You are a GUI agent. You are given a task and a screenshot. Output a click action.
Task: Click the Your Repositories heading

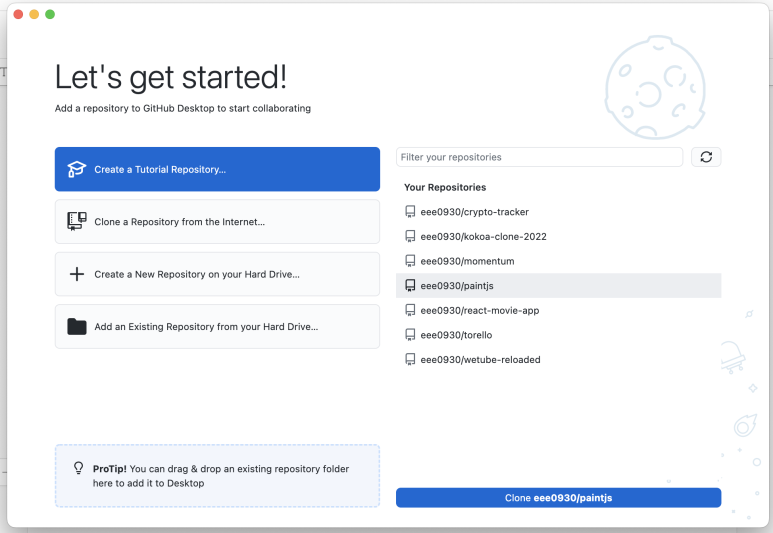[x=445, y=187]
